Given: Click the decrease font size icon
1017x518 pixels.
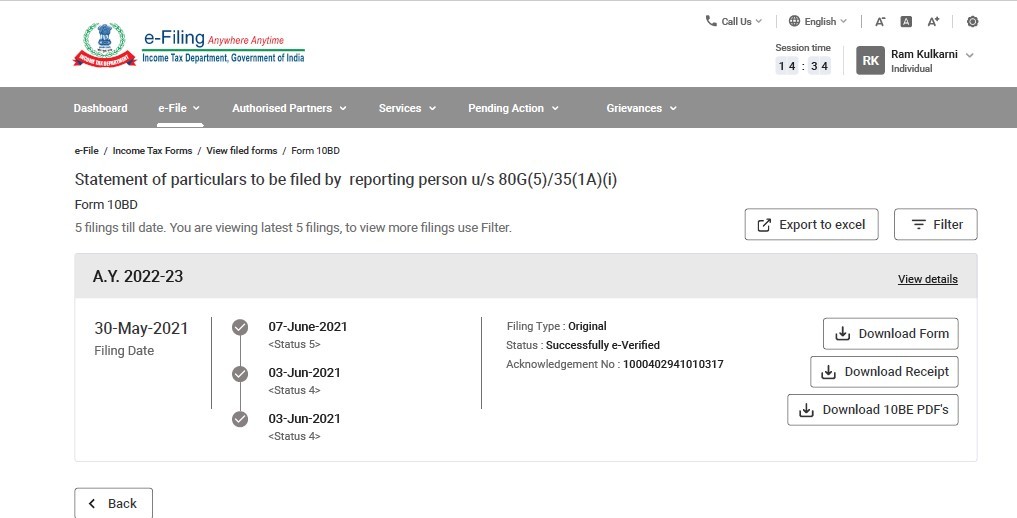Looking at the screenshot, I should [x=880, y=21].
